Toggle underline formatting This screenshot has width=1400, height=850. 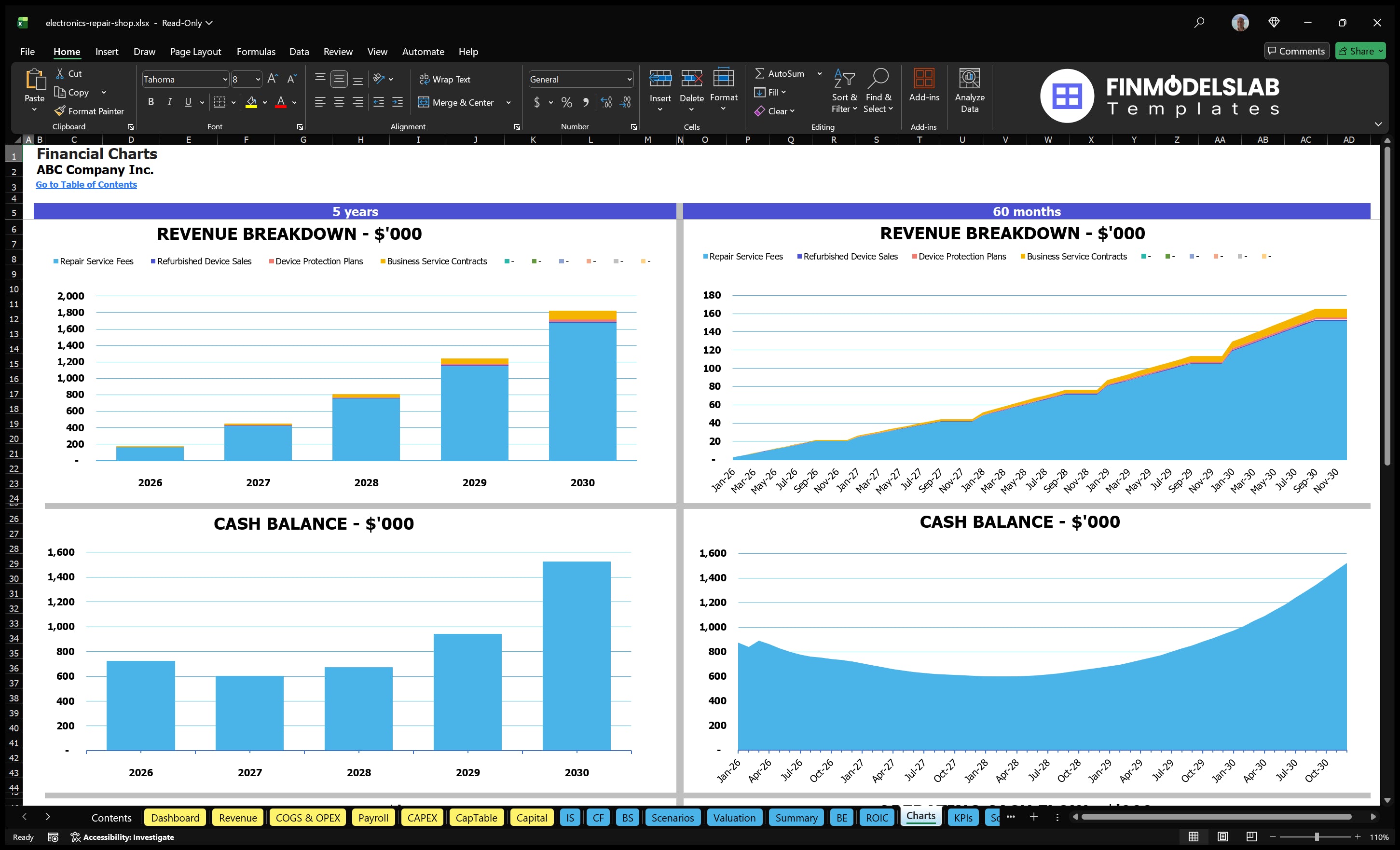pos(188,102)
